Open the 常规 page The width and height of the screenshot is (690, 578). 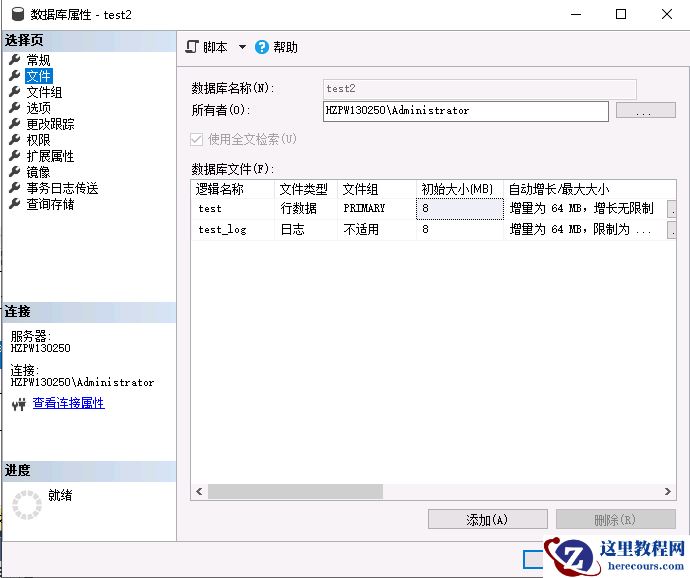tap(38, 60)
